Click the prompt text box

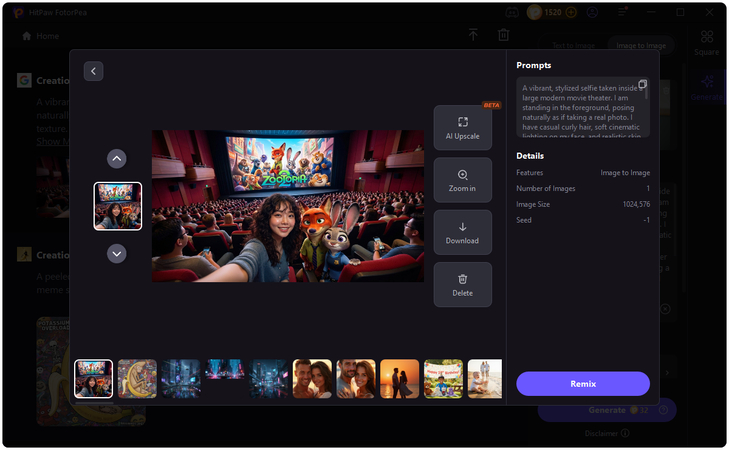coord(580,108)
